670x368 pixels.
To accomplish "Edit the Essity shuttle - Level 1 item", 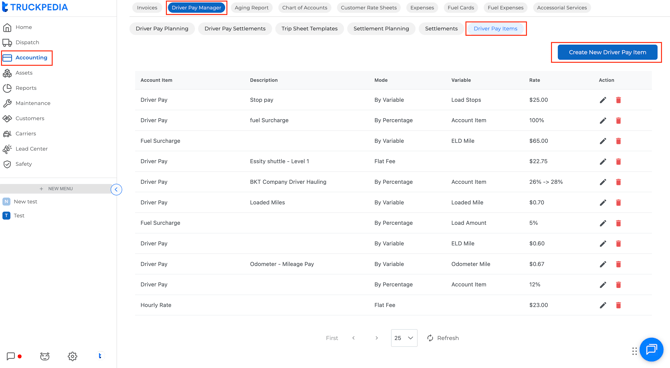I will pyautogui.click(x=602, y=162).
